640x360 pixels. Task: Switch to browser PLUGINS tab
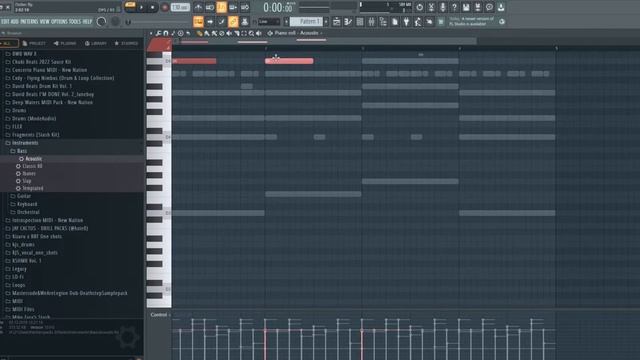click(65, 43)
